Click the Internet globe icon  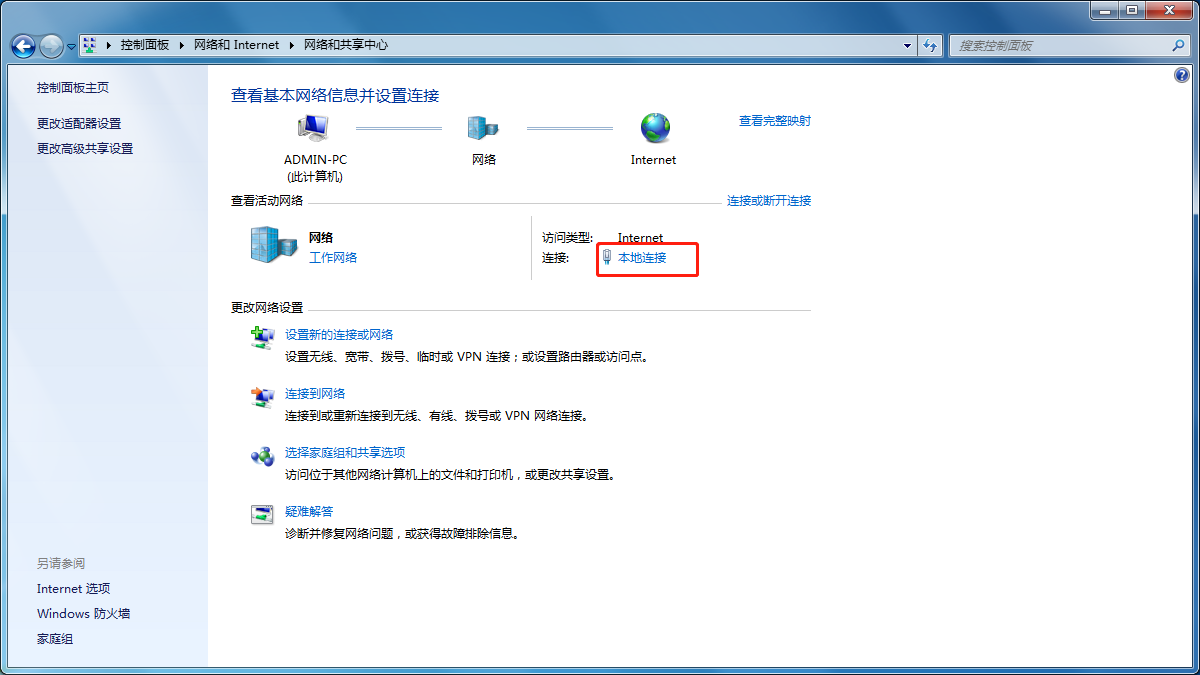pos(653,127)
